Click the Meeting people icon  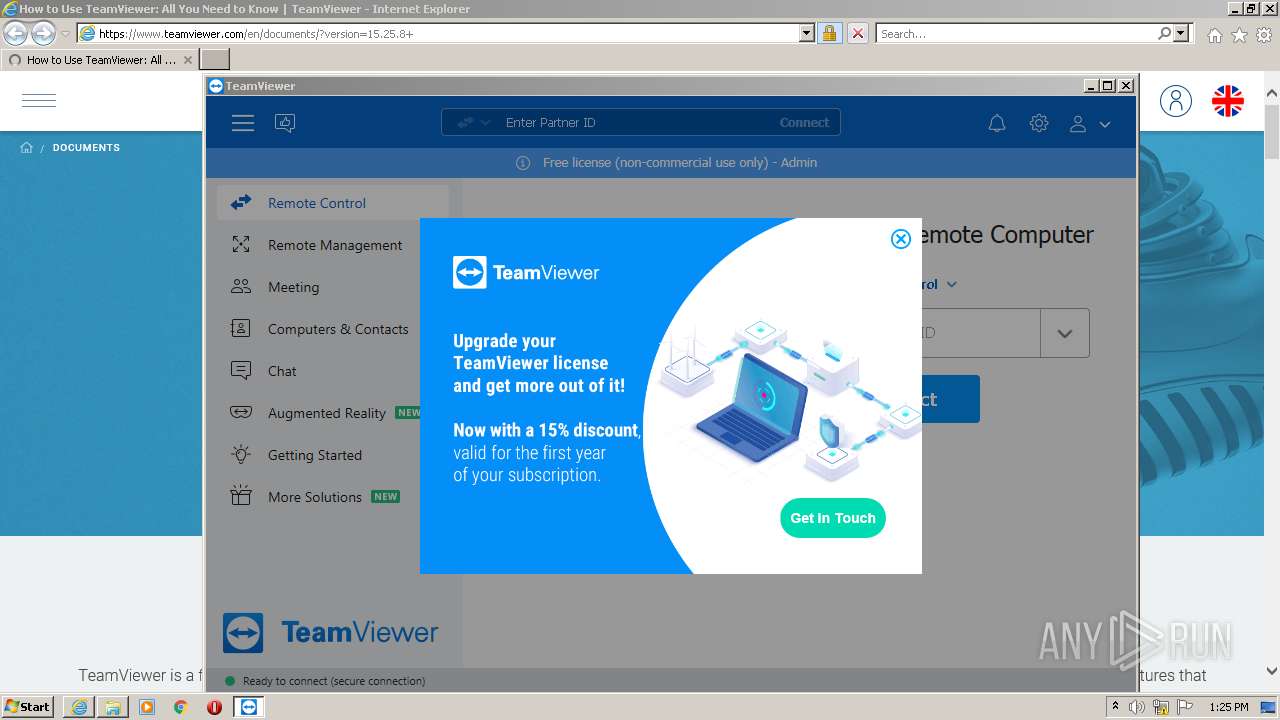coord(241,287)
